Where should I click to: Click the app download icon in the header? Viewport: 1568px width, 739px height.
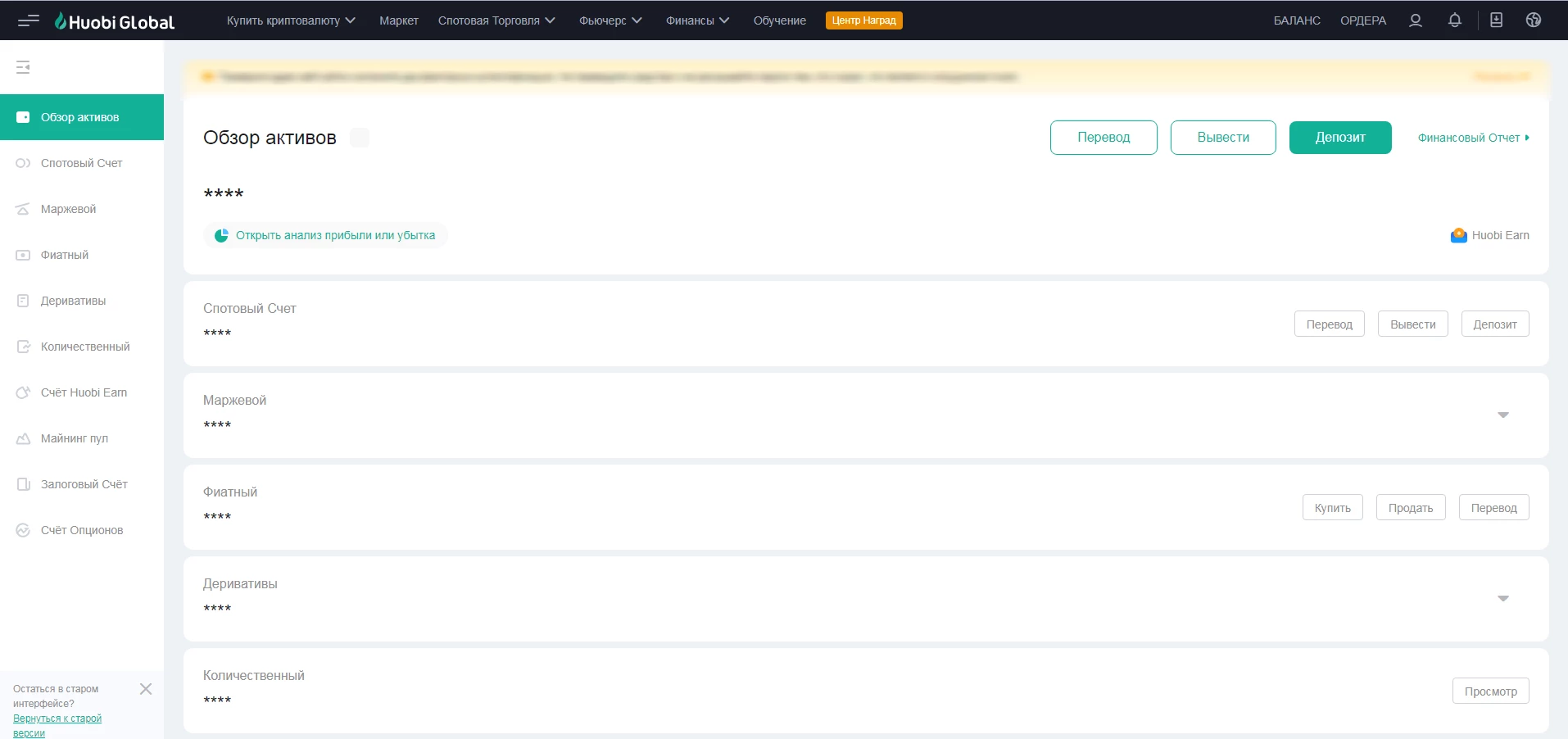coord(1496,20)
